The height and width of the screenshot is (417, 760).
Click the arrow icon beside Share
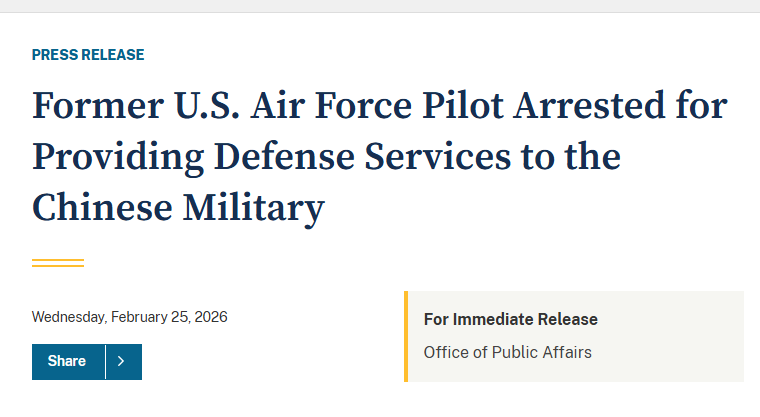(x=121, y=361)
